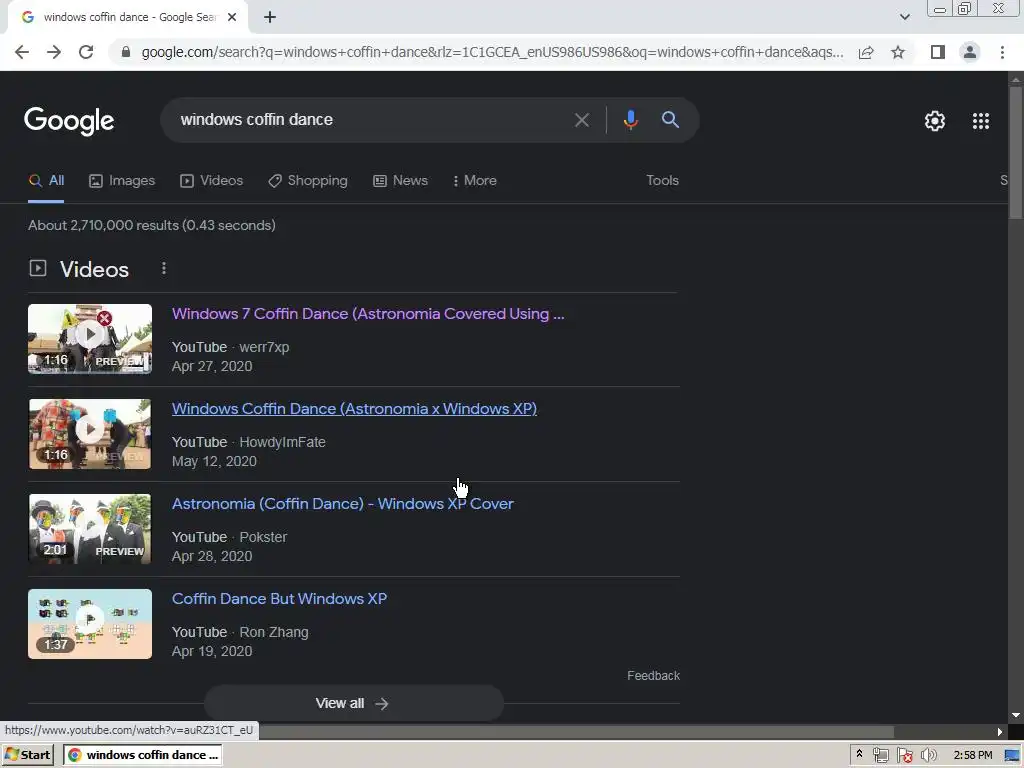Play the HowdyImFate video thumbnail
Image resolution: width=1024 pixels, height=768 pixels.
coord(90,434)
